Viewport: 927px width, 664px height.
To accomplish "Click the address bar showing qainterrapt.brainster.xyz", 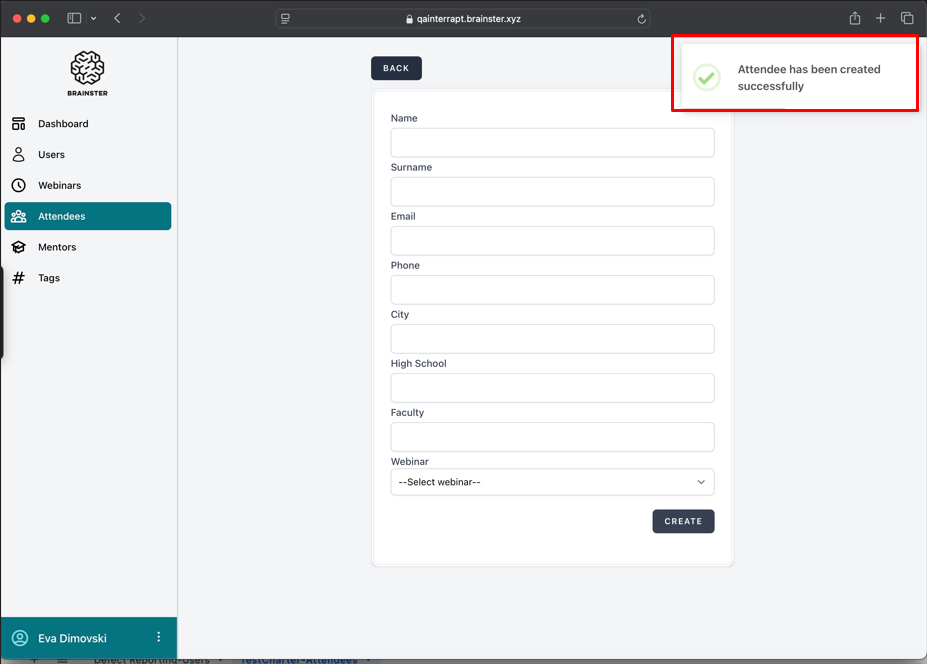I will [x=462, y=18].
